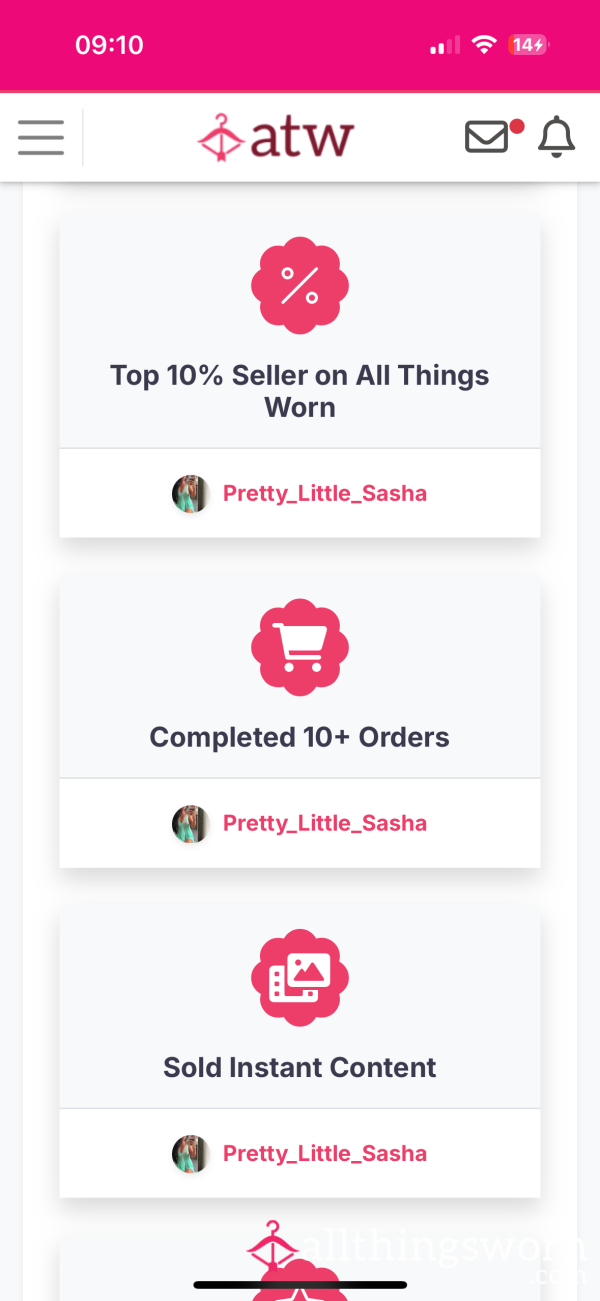Tap the percent badge icon
The width and height of the screenshot is (600, 1301).
point(300,286)
